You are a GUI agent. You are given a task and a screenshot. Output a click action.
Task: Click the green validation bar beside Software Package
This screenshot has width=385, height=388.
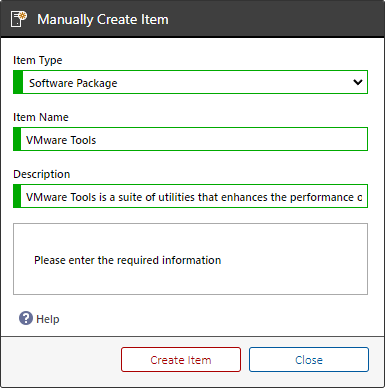[x=18, y=82]
